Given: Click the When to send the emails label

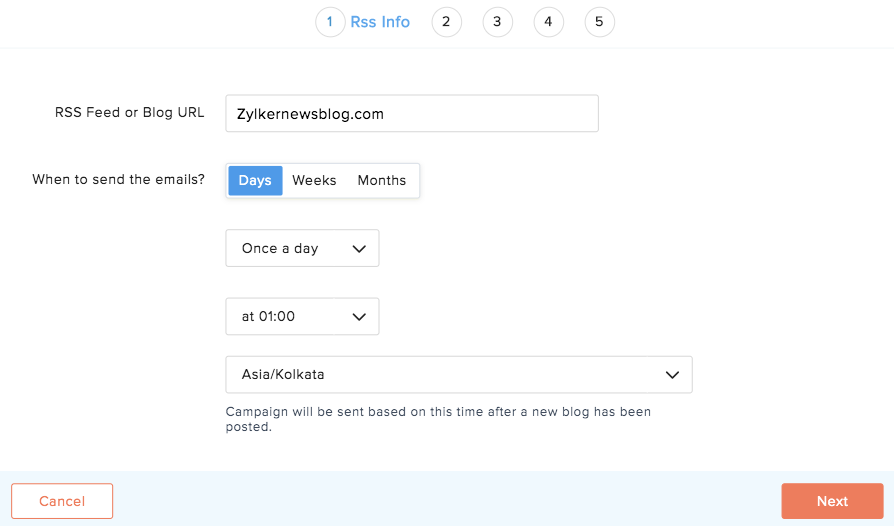Looking at the screenshot, I should coord(118,180).
